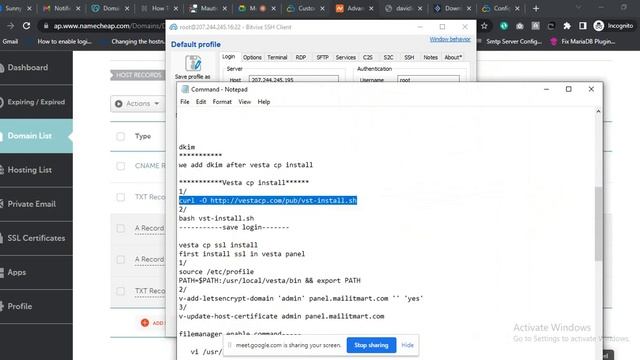The image size is (640, 360).
Task: Open the Notepad Help menu
Action: (x=264, y=102)
